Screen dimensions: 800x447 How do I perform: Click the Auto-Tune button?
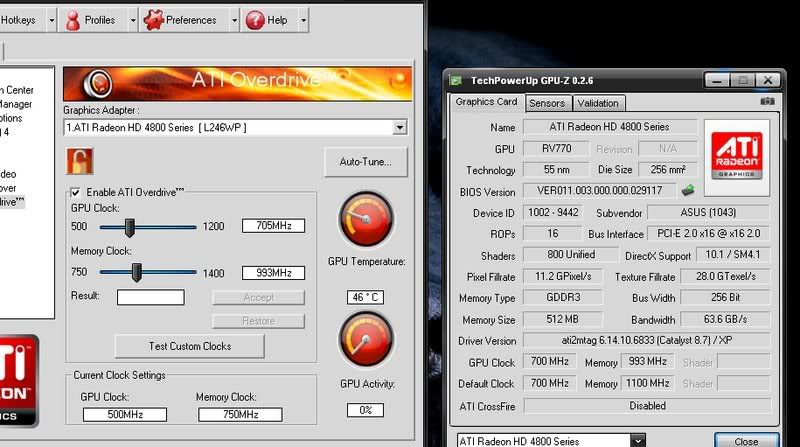coord(366,162)
